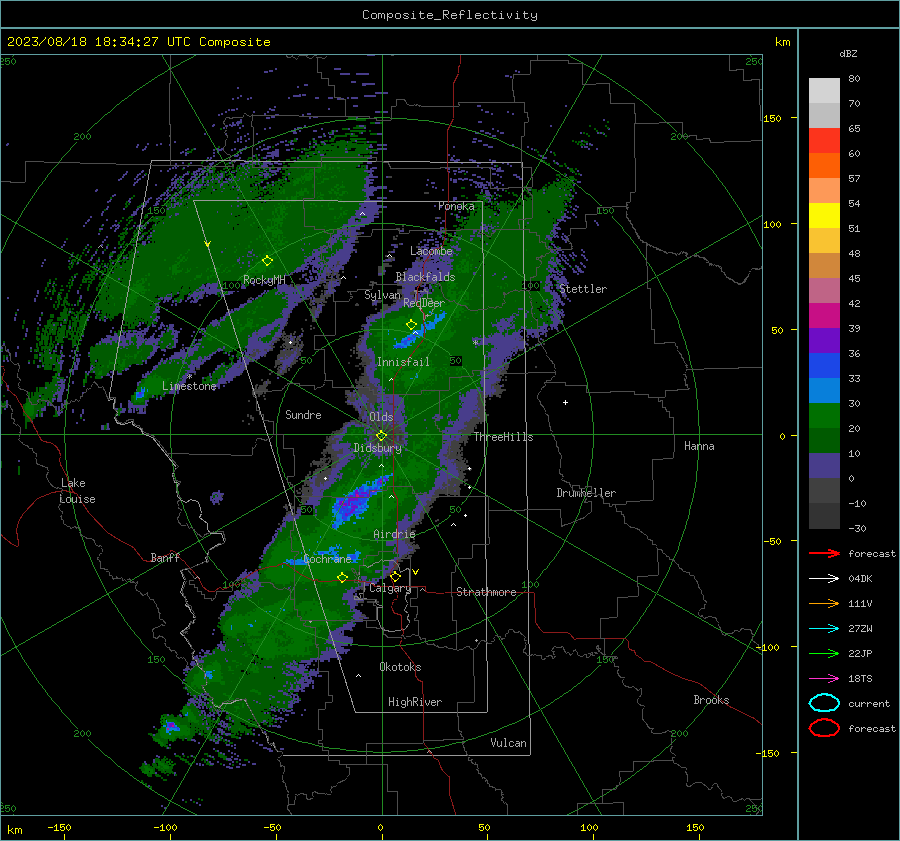Image resolution: width=900 pixels, height=841 pixels.
Task: Click the red forecast arrow legend icon
Action: pos(824,553)
